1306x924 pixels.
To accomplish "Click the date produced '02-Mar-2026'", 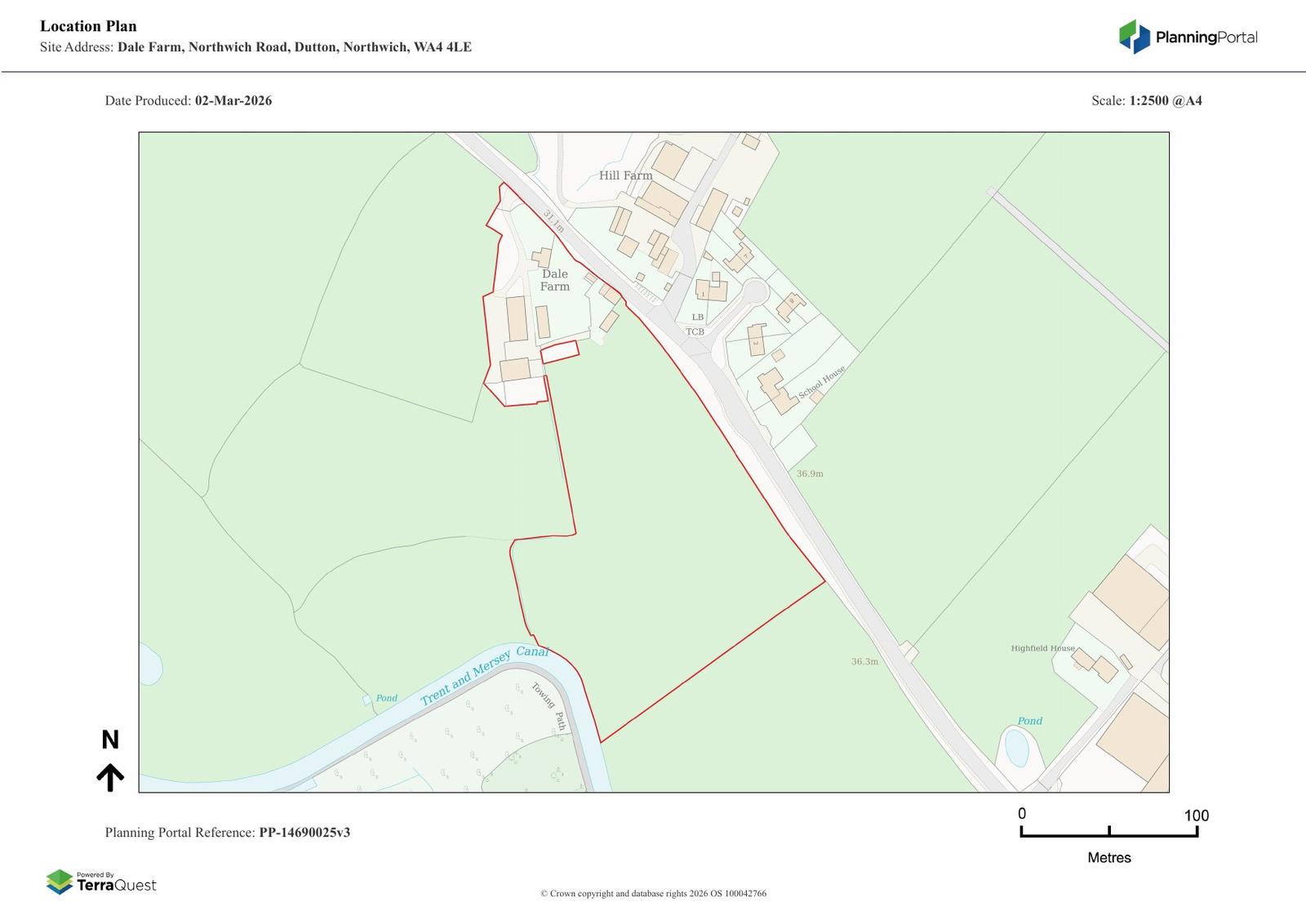I will 233,101.
